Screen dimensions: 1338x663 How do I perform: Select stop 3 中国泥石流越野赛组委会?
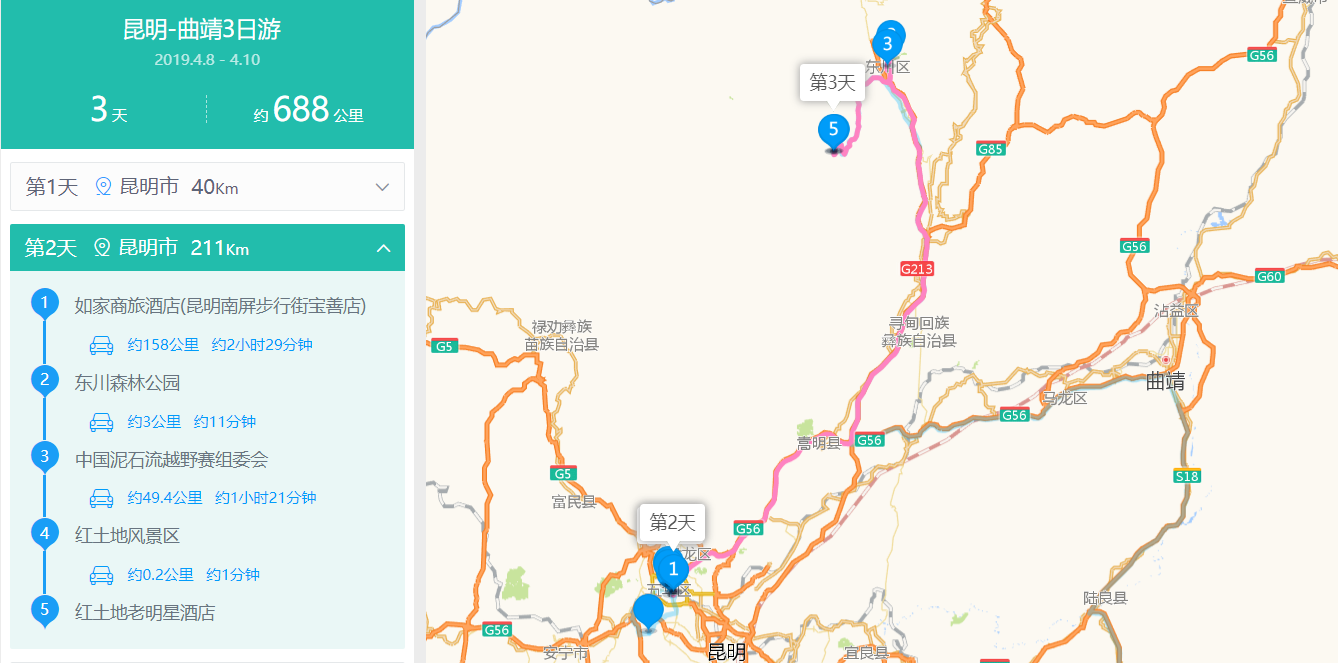pos(171,460)
